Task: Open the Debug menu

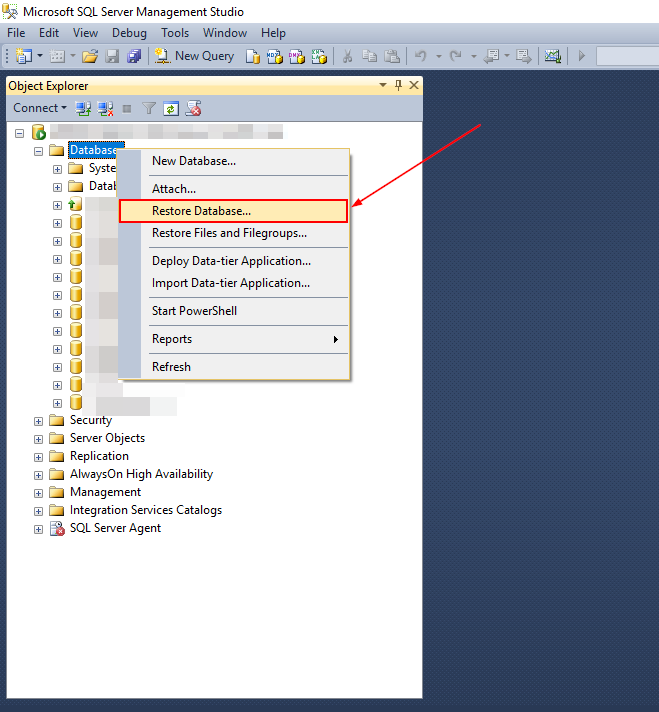Action: click(129, 33)
